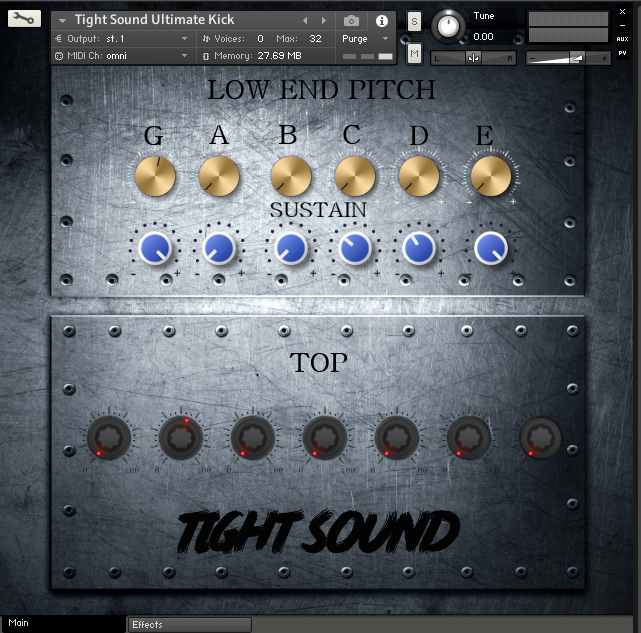The image size is (641, 633).
Task: Minimize the instrument header with the dash button
Action: click(622, 25)
